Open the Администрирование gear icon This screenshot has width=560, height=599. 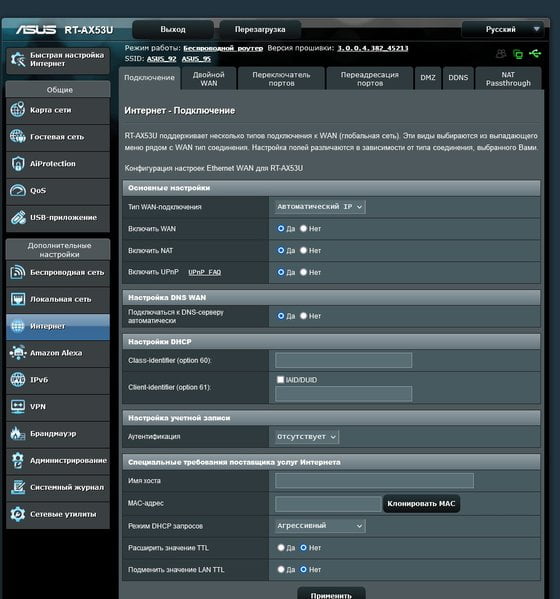18,460
